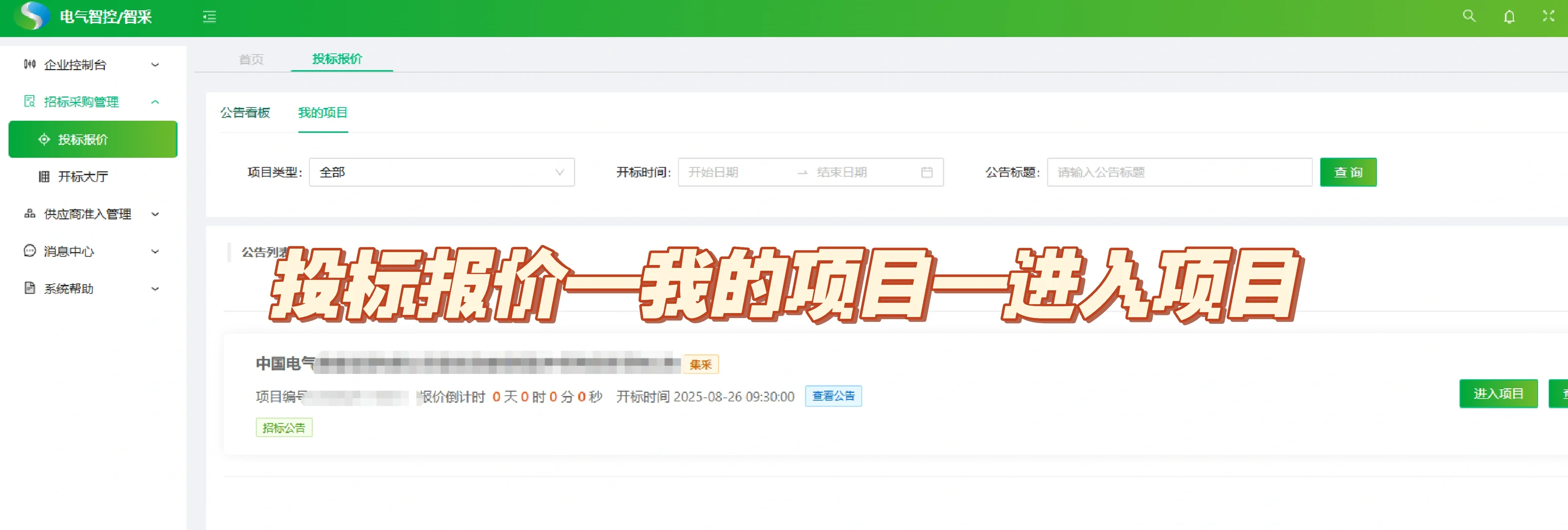
Task: Click the search magnifier icon in header
Action: coord(1469,16)
